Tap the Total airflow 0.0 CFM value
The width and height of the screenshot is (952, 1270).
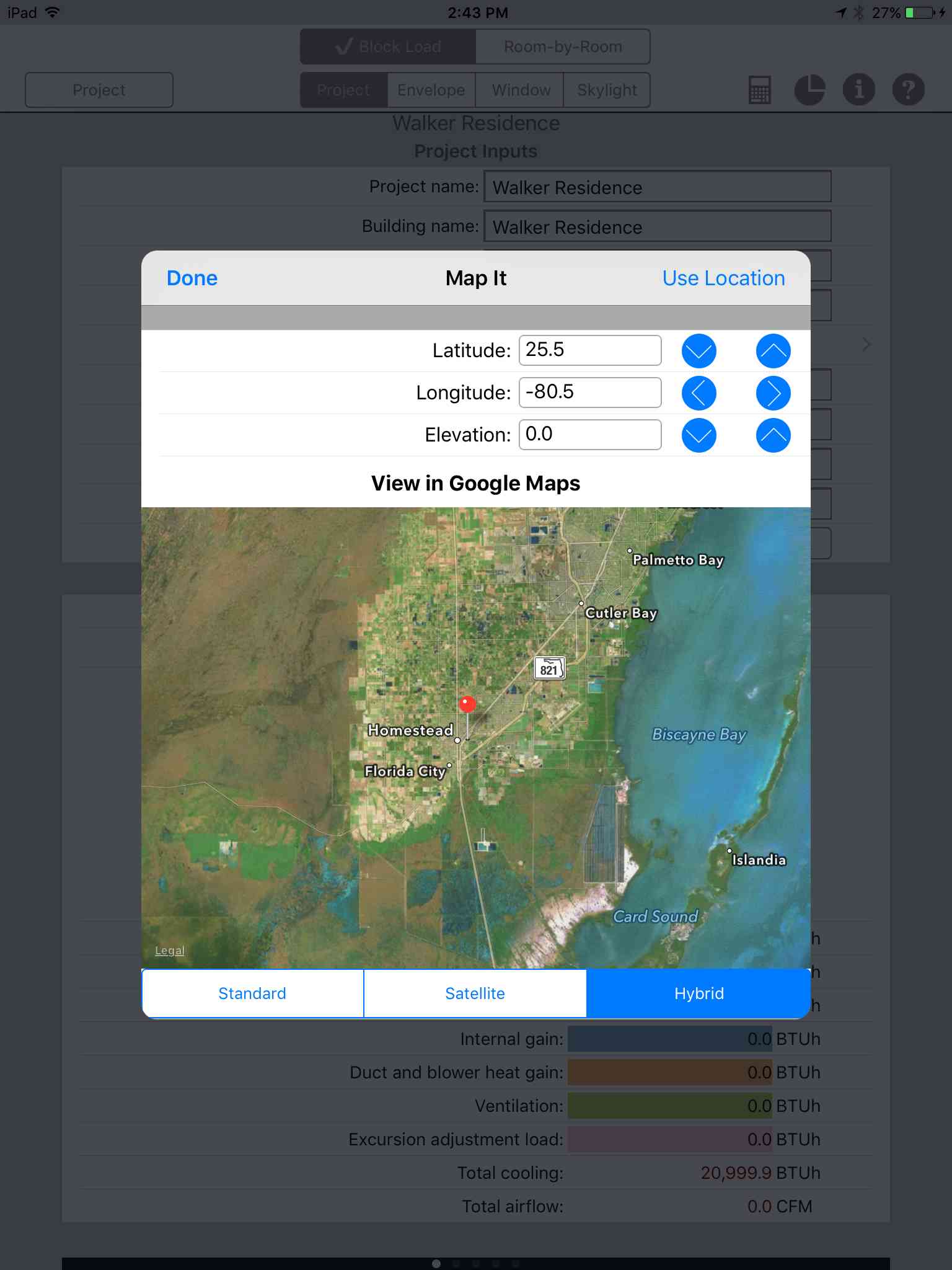780,1206
